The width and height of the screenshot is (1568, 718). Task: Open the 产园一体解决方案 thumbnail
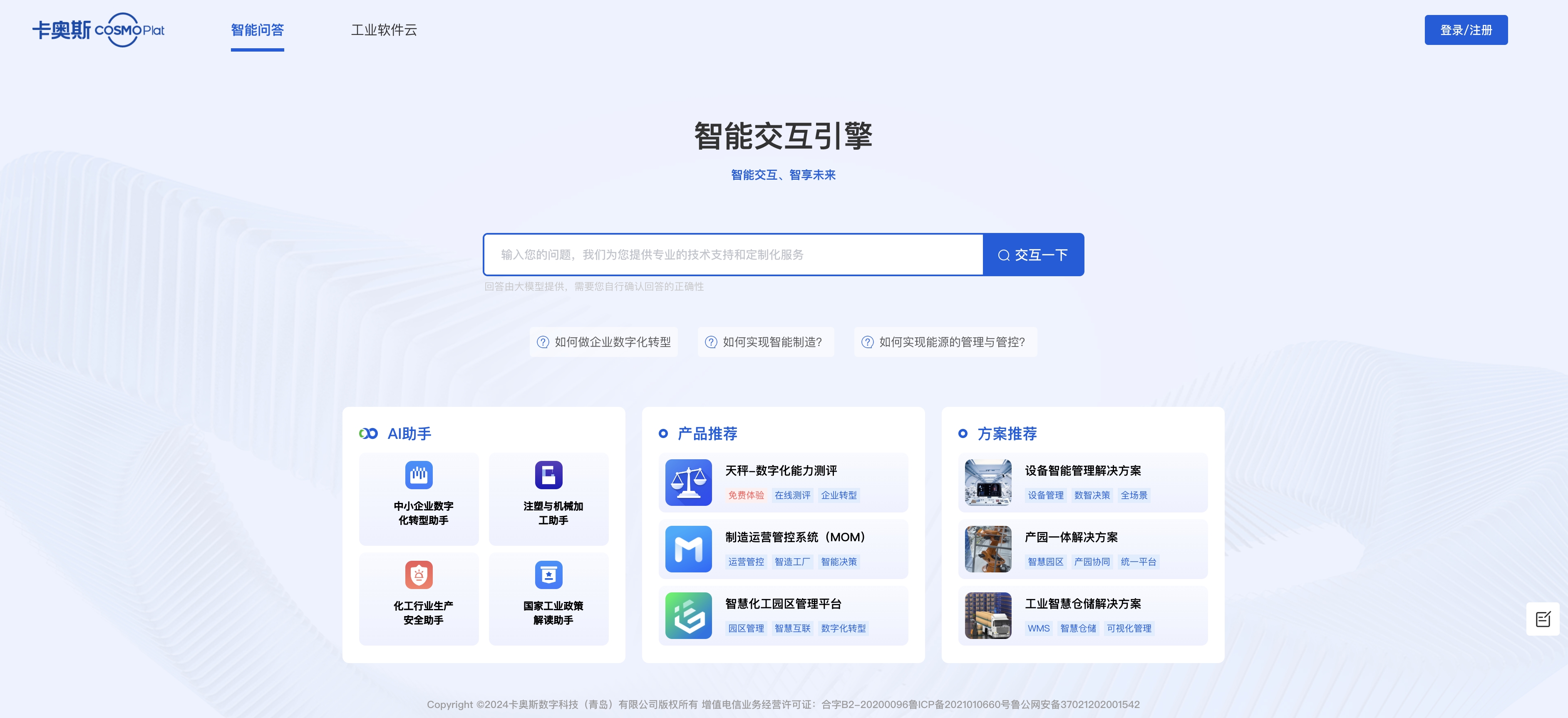click(x=988, y=549)
